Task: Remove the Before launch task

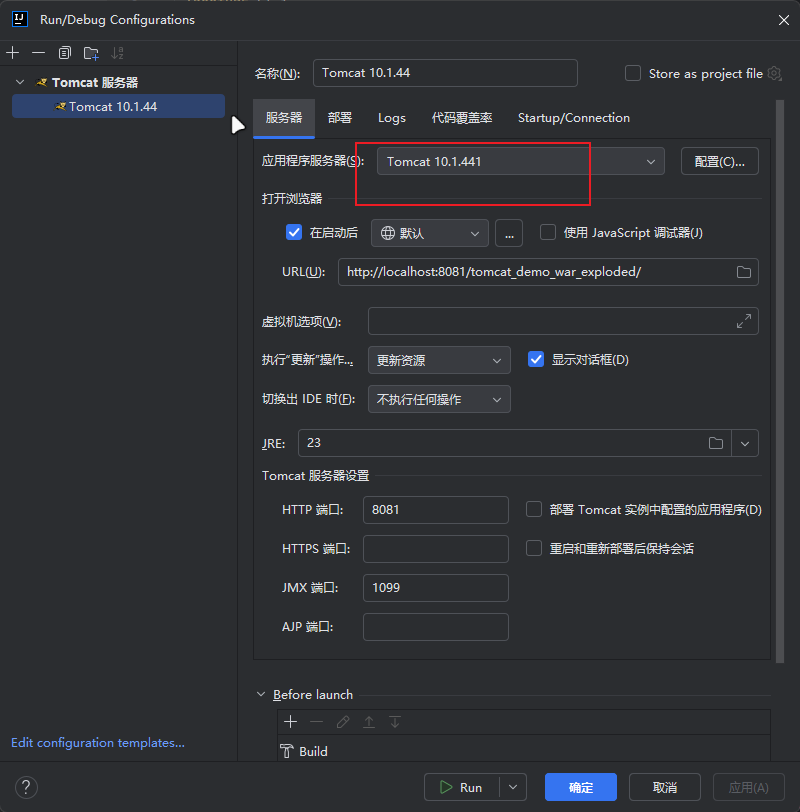Action: tap(316, 721)
